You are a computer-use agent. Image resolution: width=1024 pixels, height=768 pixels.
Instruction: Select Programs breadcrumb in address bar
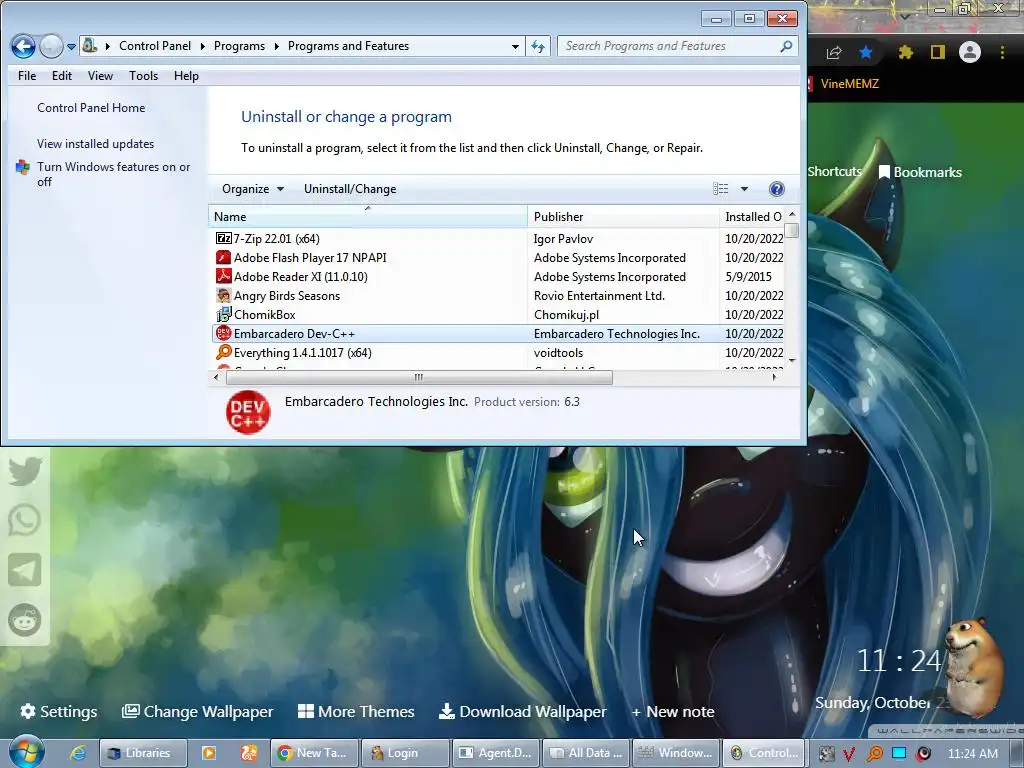click(x=239, y=46)
